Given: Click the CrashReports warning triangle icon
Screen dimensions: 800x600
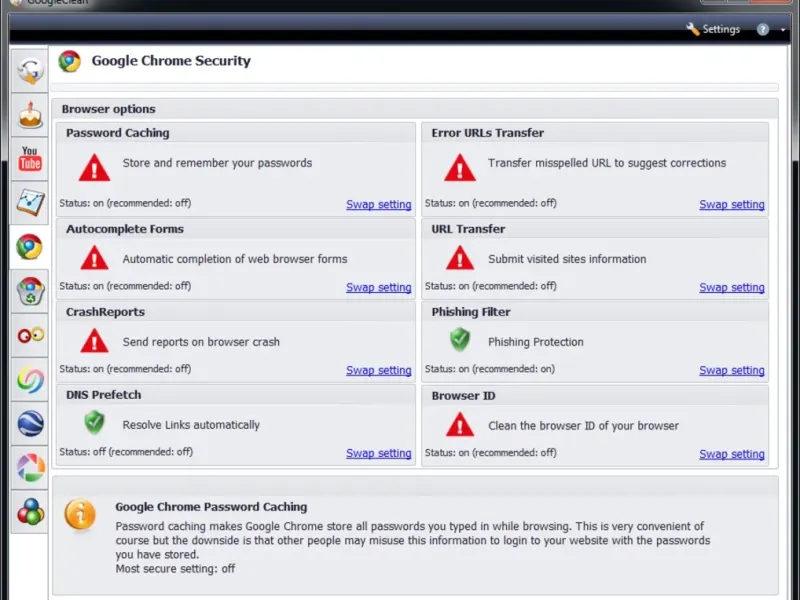Looking at the screenshot, I should point(94,342).
